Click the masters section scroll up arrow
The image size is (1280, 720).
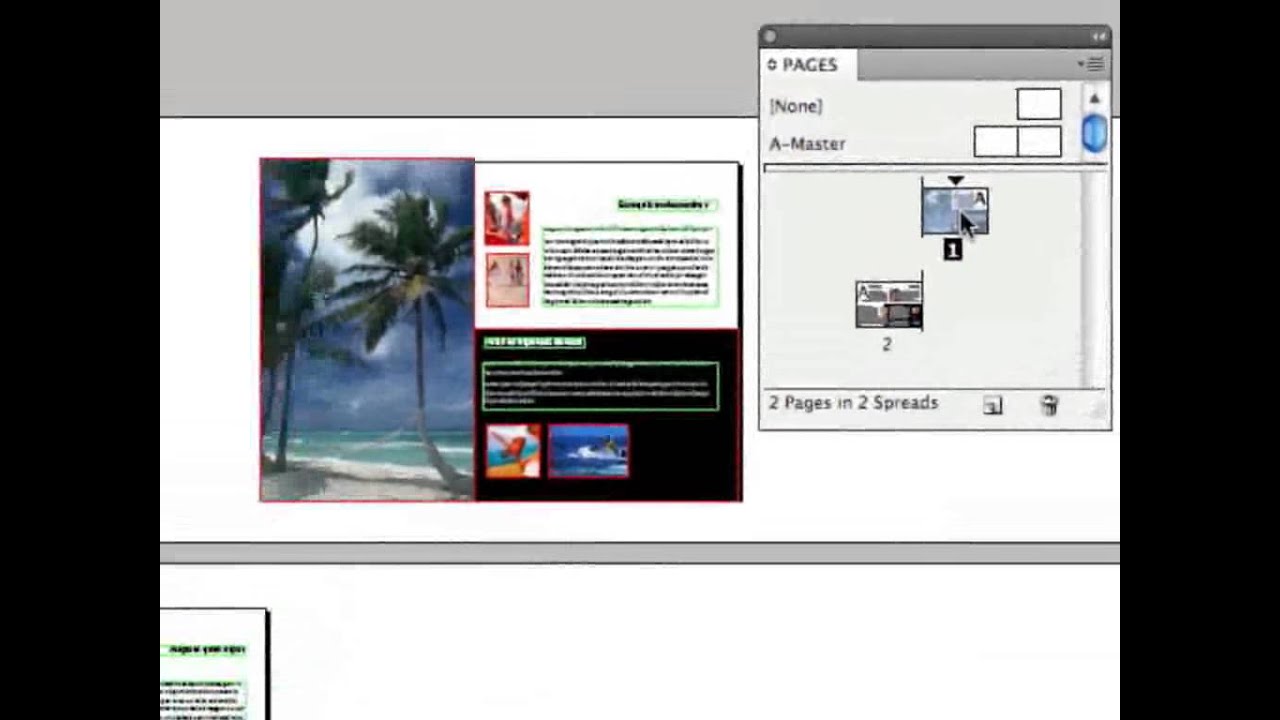pyautogui.click(x=1094, y=99)
